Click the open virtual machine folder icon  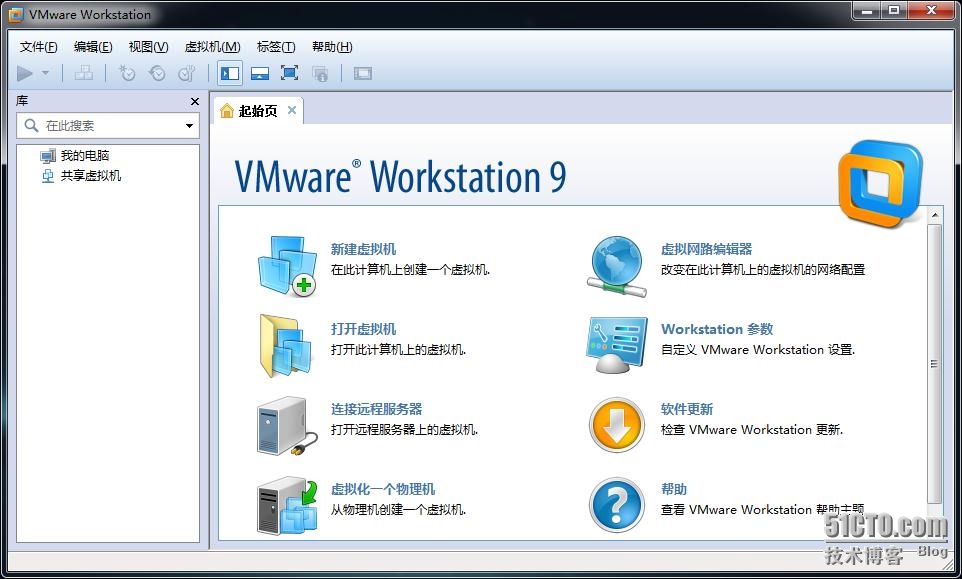pyautogui.click(x=287, y=345)
